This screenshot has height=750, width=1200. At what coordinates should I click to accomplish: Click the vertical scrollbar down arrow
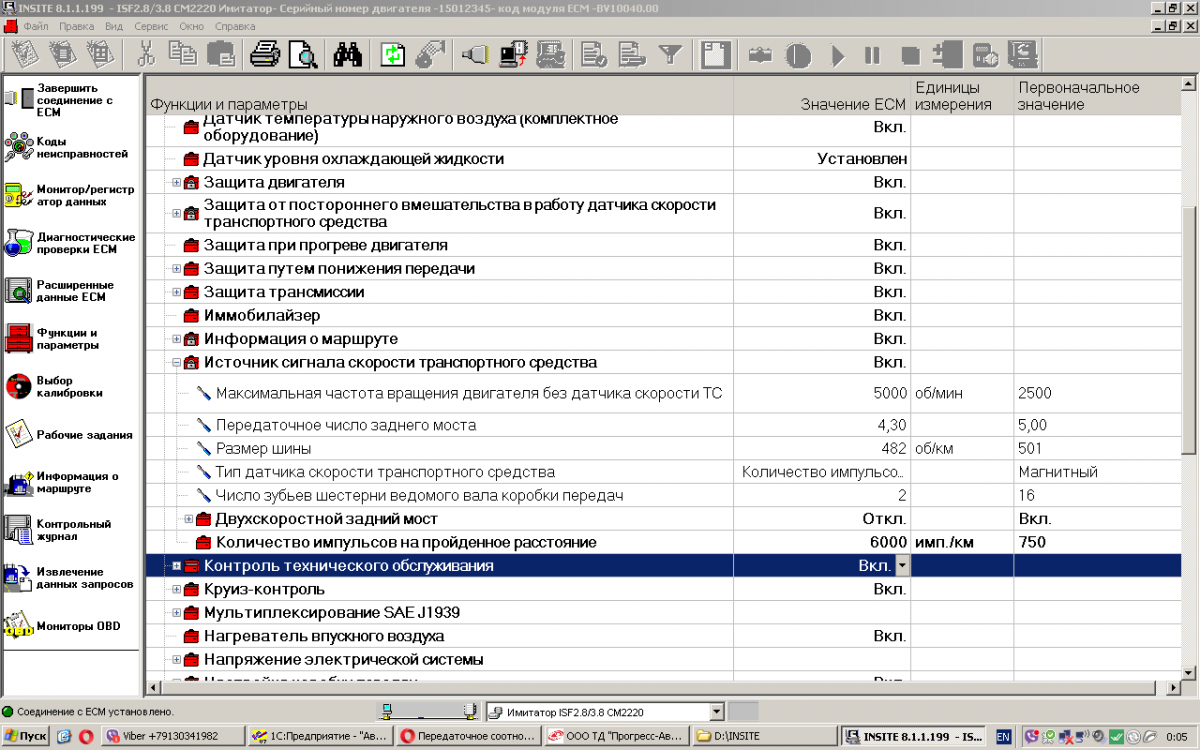click(1190, 671)
